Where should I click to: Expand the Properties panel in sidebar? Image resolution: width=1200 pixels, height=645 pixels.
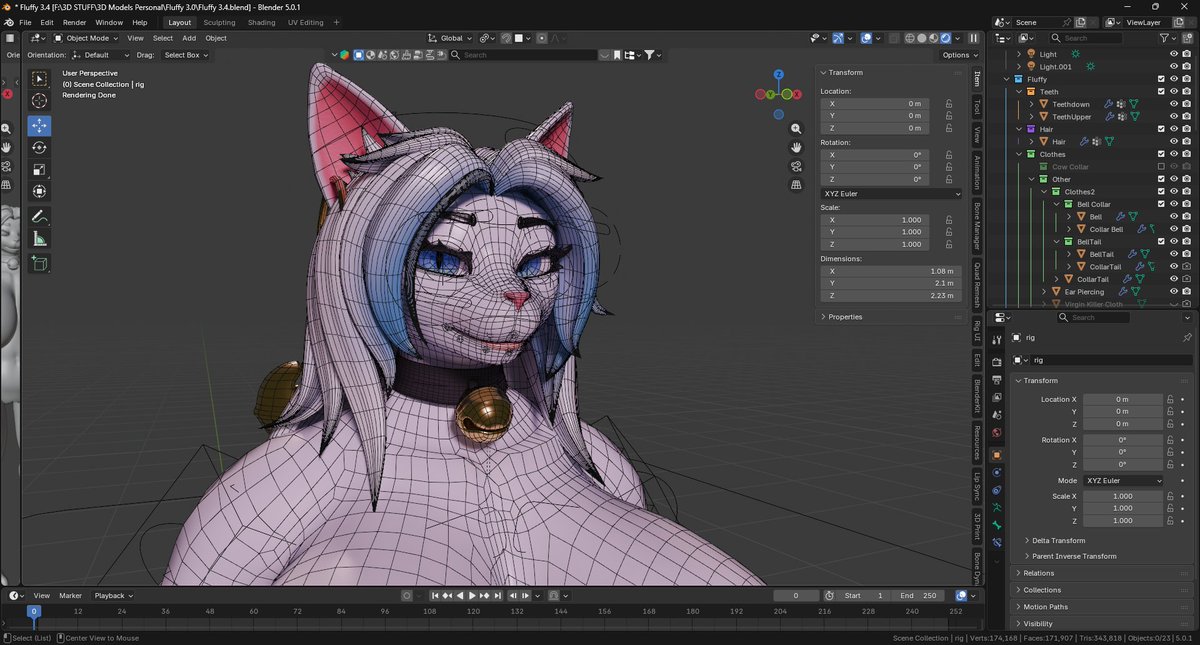pos(845,317)
